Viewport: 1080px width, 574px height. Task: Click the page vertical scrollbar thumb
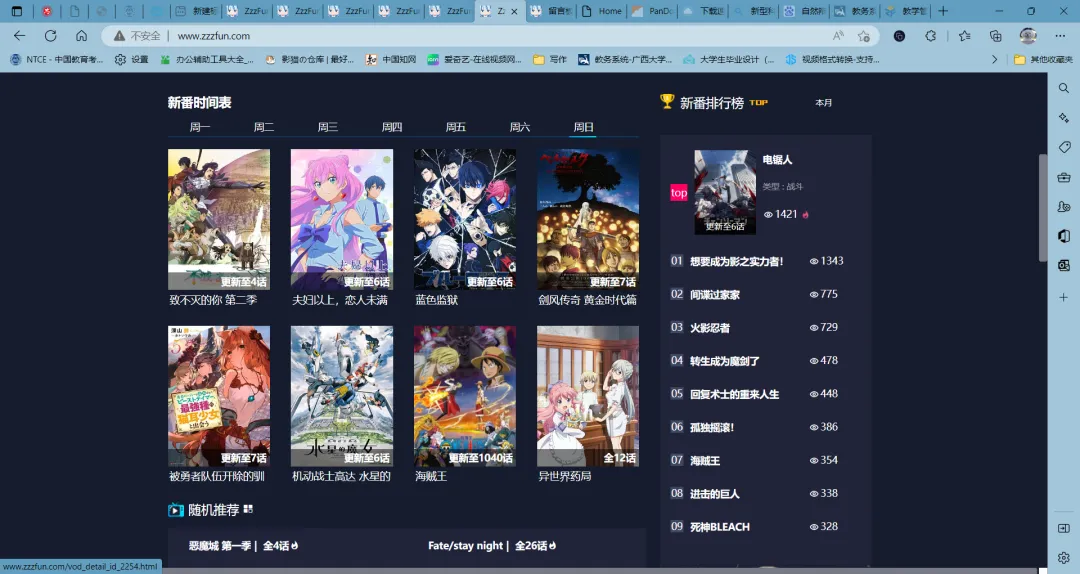(1042, 207)
